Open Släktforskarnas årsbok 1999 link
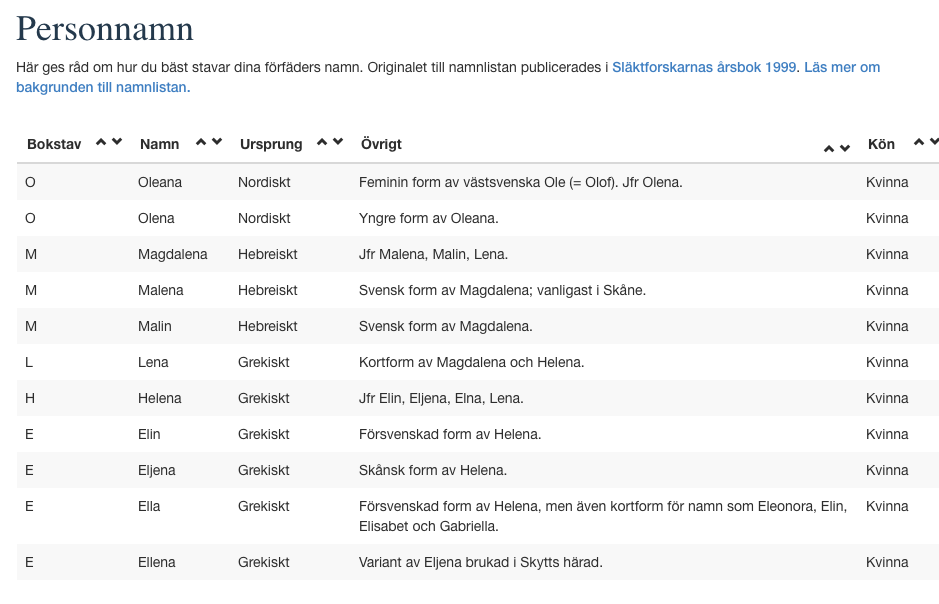 click(x=704, y=67)
